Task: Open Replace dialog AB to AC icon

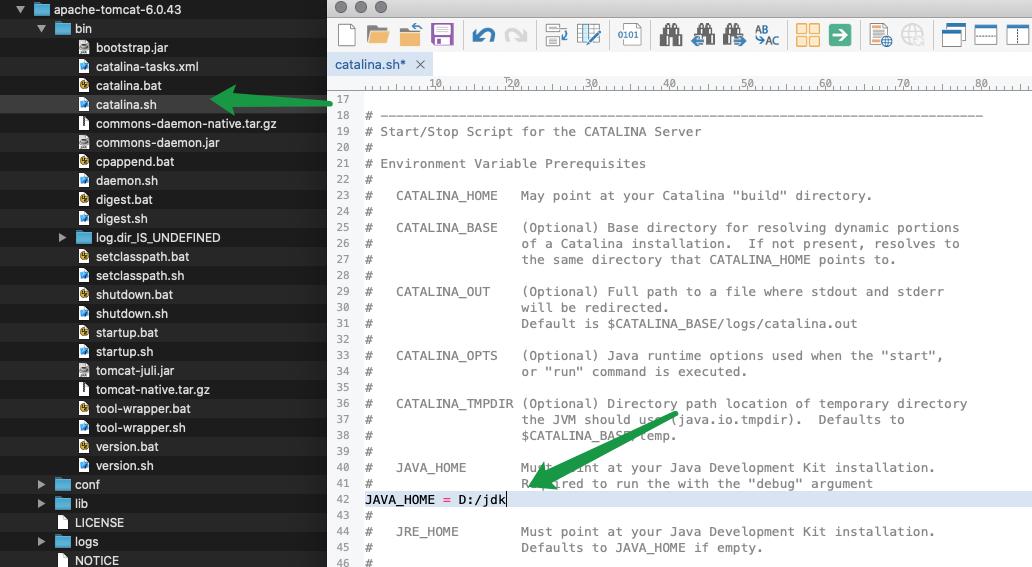Action: point(767,35)
